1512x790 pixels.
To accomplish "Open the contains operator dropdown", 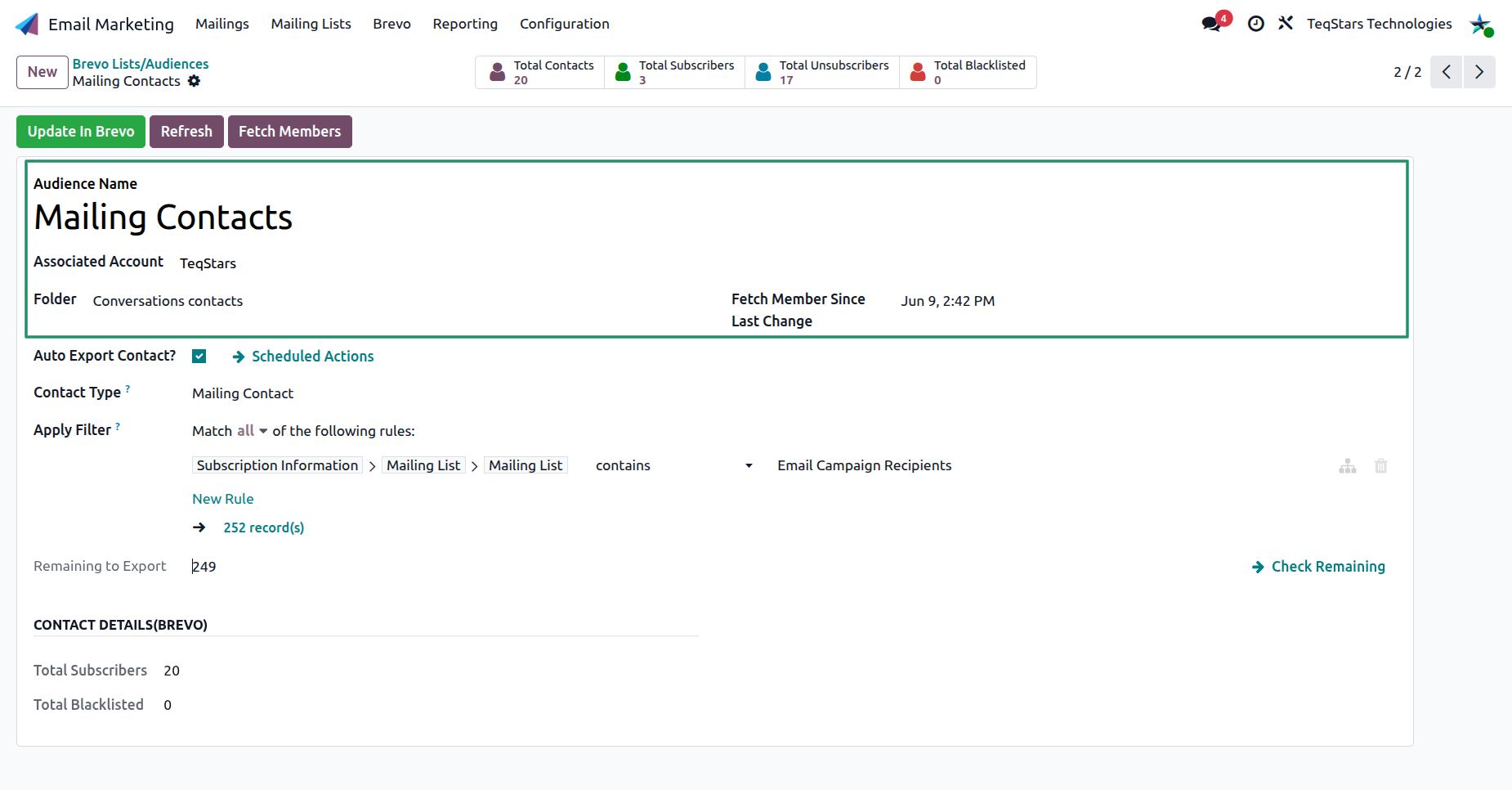I will point(673,465).
